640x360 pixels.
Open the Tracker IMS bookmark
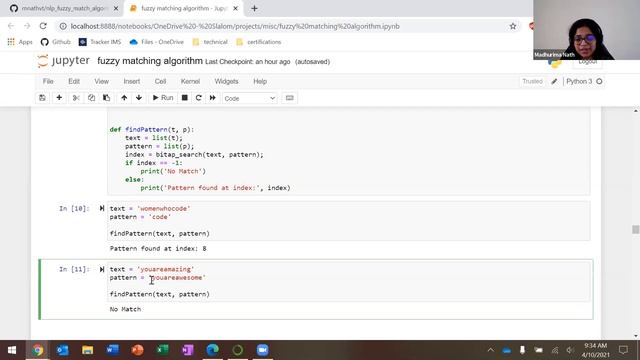coord(100,42)
